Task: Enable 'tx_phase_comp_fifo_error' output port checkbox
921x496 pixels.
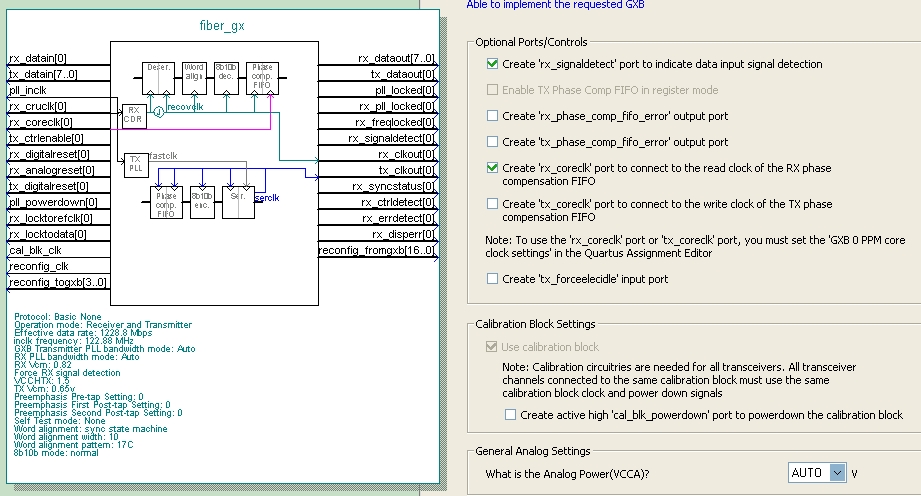Action: [x=492, y=142]
